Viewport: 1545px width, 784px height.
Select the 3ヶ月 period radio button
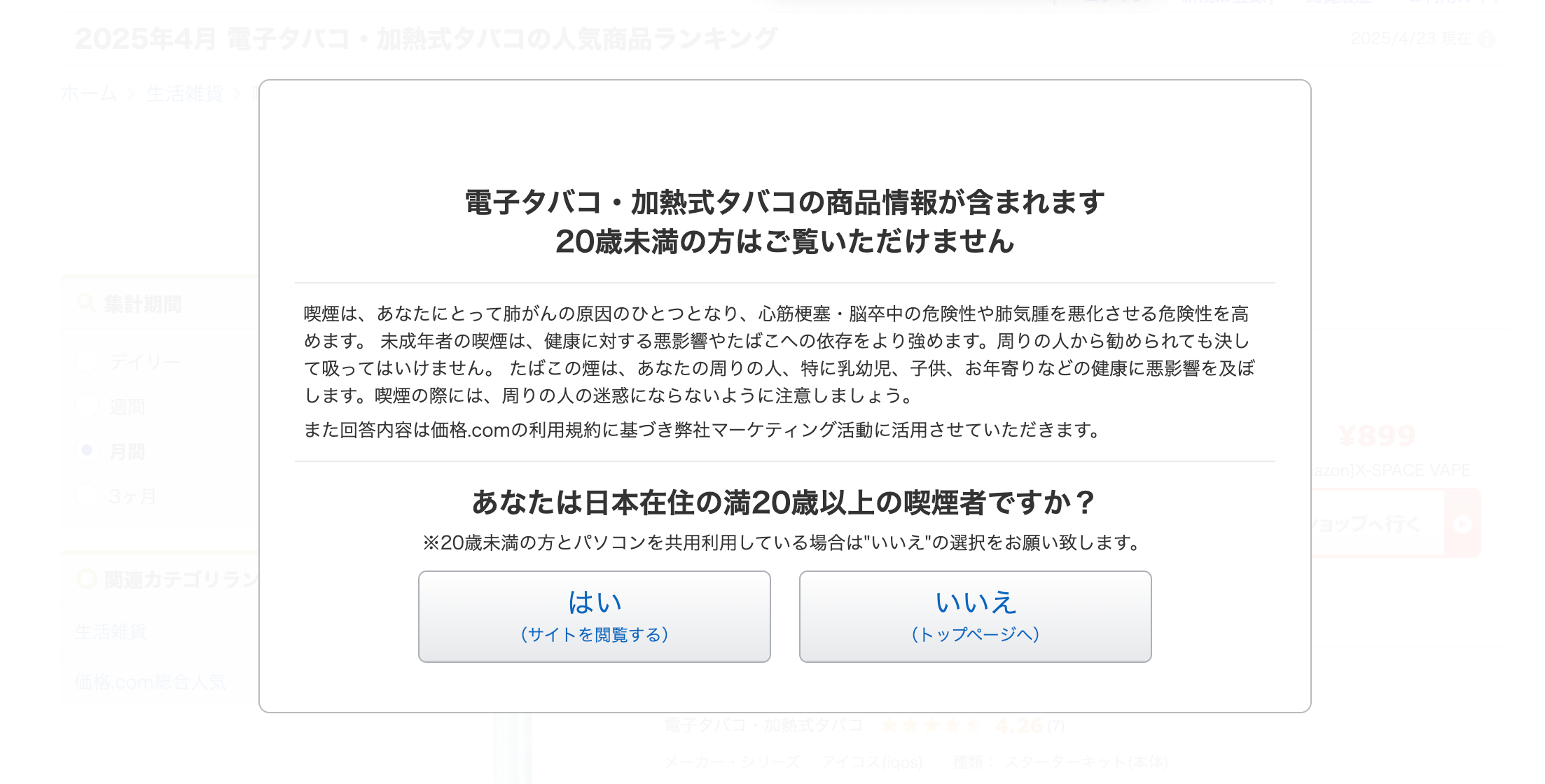(87, 496)
